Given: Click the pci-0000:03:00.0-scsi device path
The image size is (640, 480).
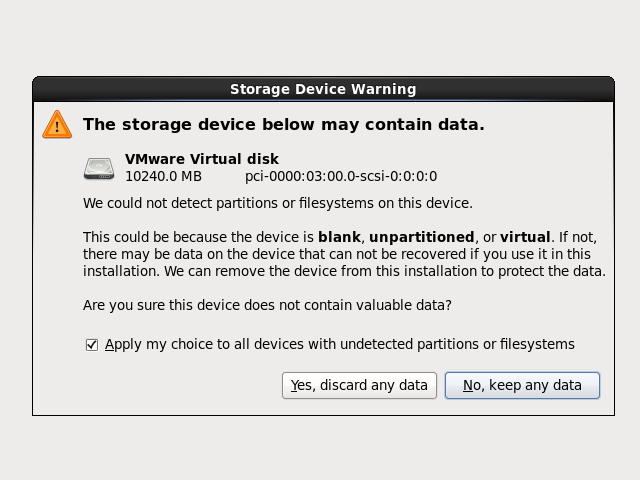Looking at the screenshot, I should 340,177.
